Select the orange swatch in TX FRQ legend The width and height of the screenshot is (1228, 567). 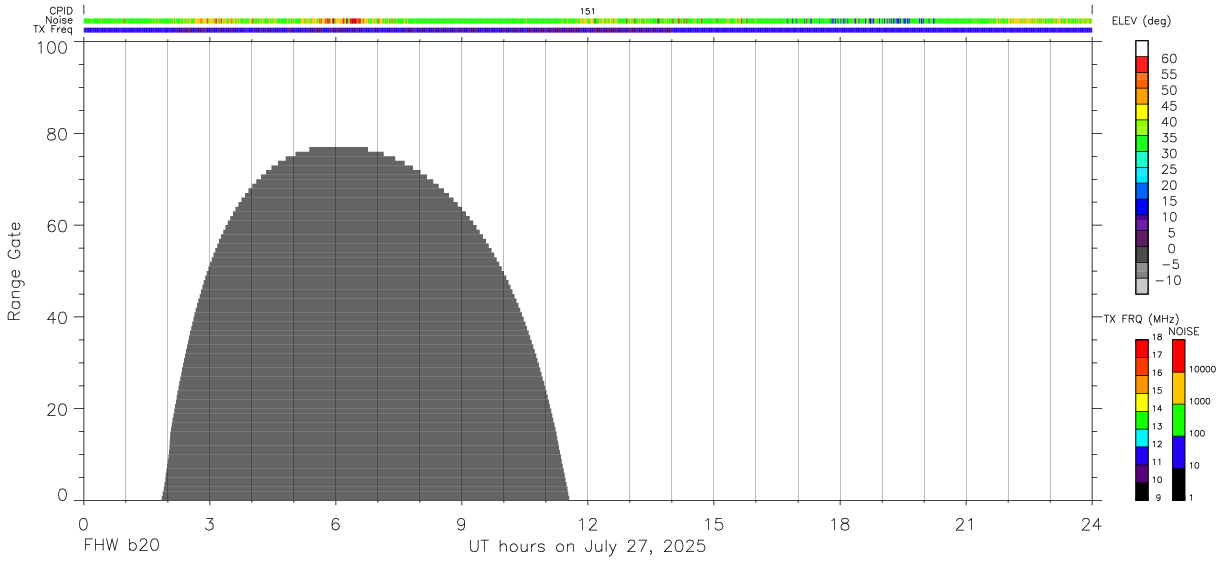coord(1142,384)
